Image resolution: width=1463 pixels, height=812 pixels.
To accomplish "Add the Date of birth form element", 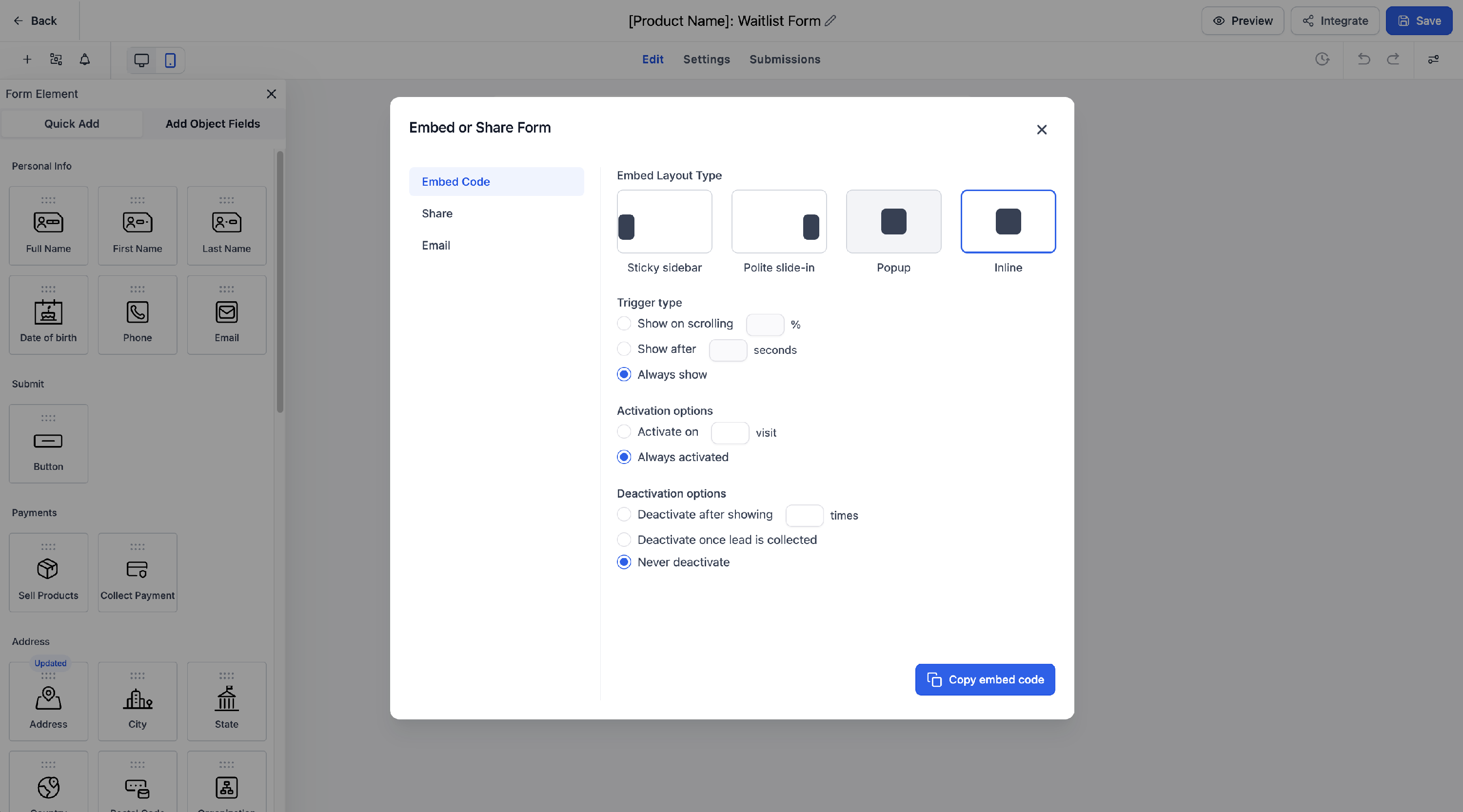I will pos(48,315).
